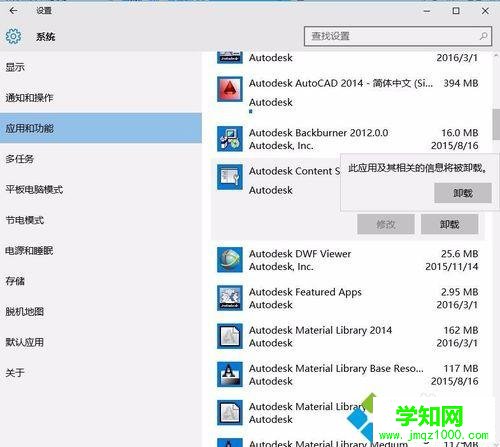The height and width of the screenshot is (447, 500).
Task: Click the 系统 page heading
Action: (x=46, y=37)
